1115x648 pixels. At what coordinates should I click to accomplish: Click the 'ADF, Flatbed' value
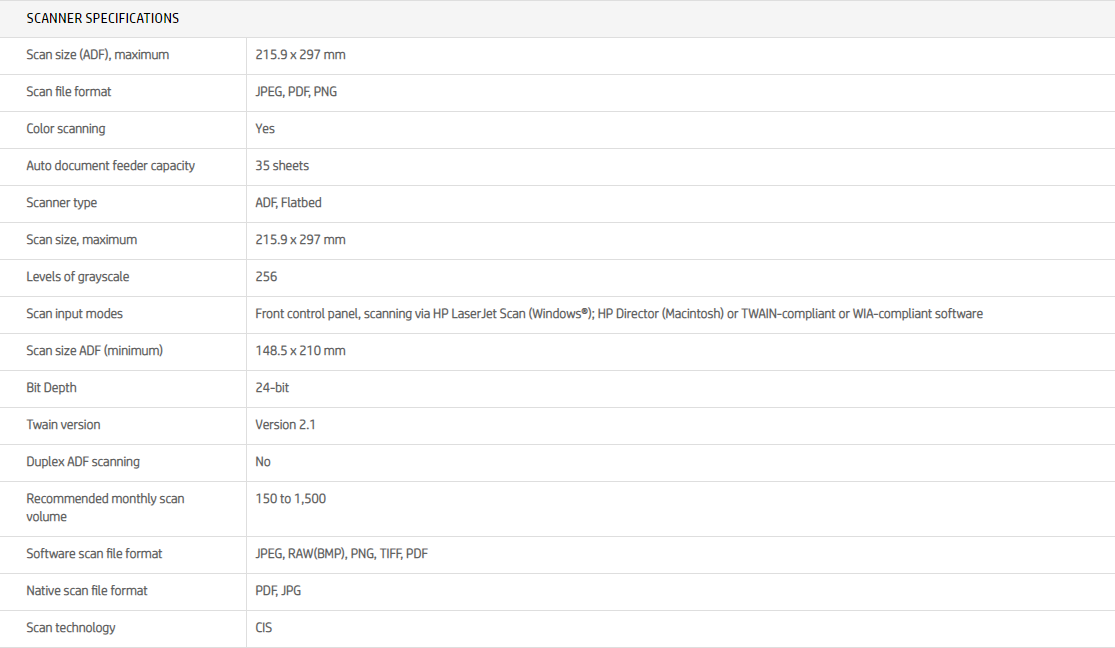tap(288, 203)
